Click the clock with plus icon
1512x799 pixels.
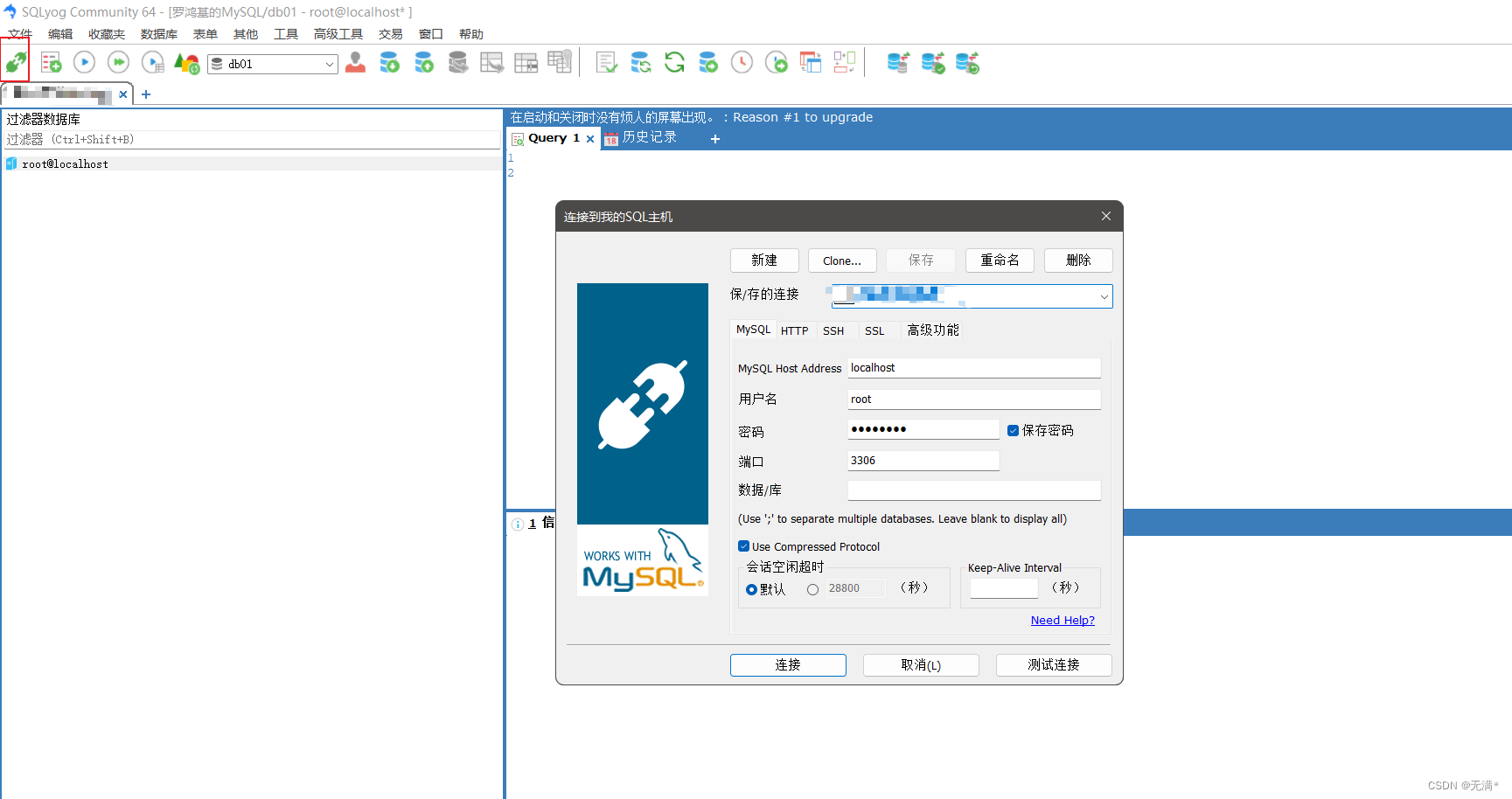point(776,62)
